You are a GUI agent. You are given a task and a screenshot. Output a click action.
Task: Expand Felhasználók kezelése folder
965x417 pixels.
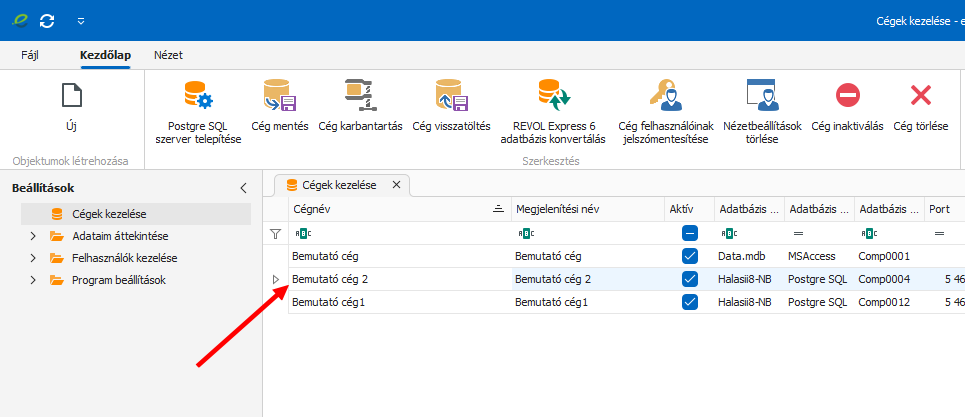[x=33, y=258]
